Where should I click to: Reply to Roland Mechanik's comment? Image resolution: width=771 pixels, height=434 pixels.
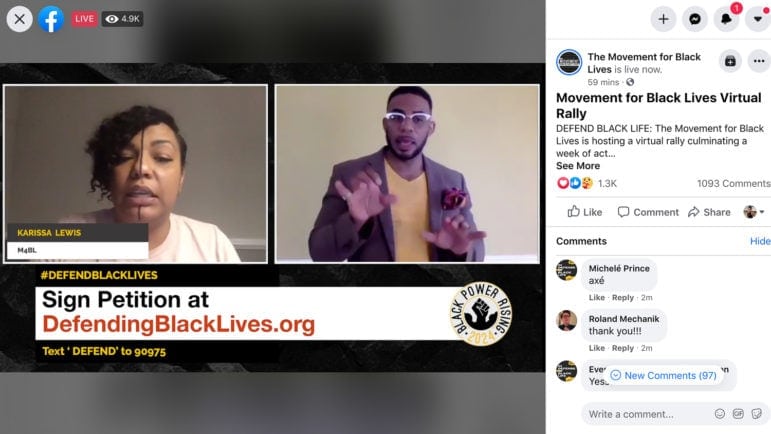click(623, 348)
